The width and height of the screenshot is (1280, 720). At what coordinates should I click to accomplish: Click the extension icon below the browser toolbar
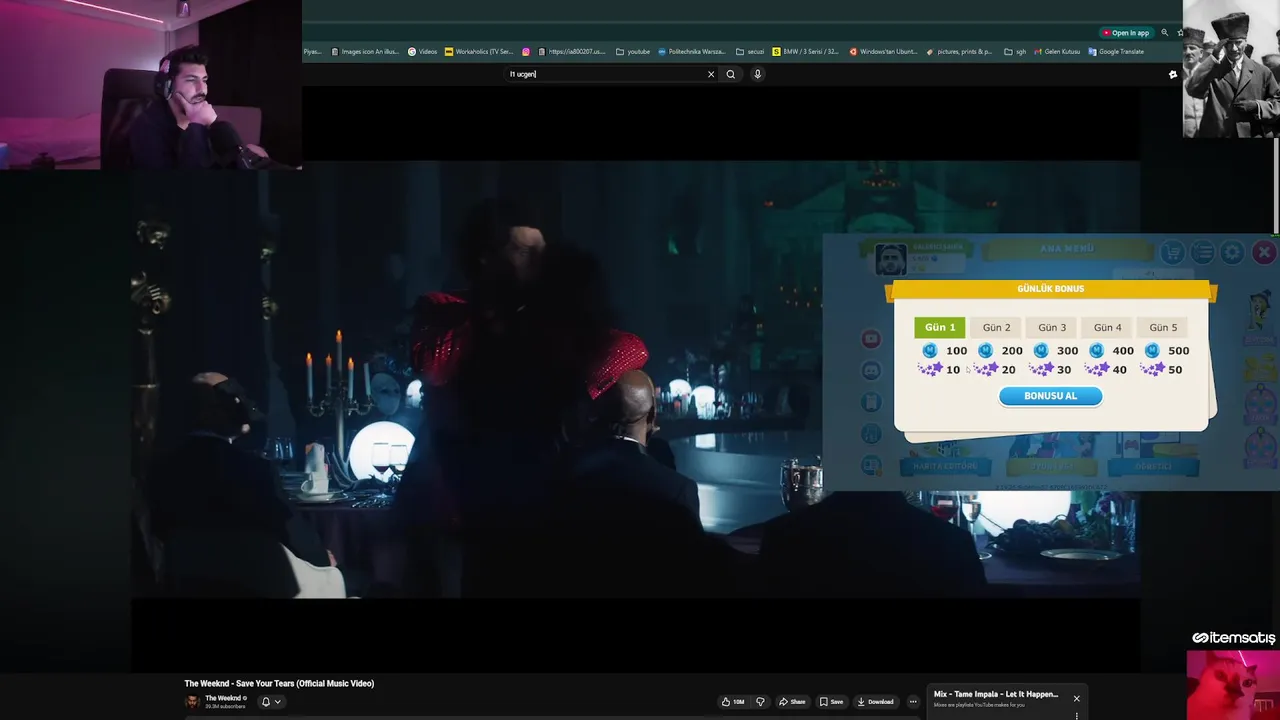pos(1173,74)
